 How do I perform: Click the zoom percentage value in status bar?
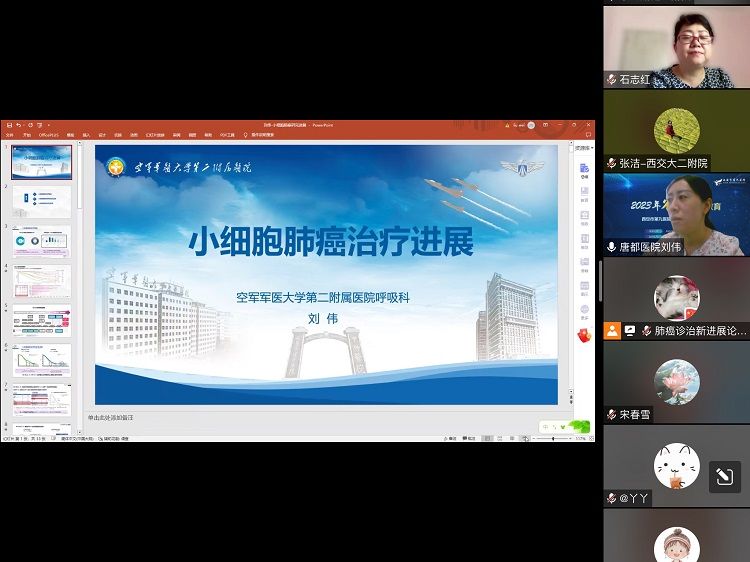tap(581, 438)
